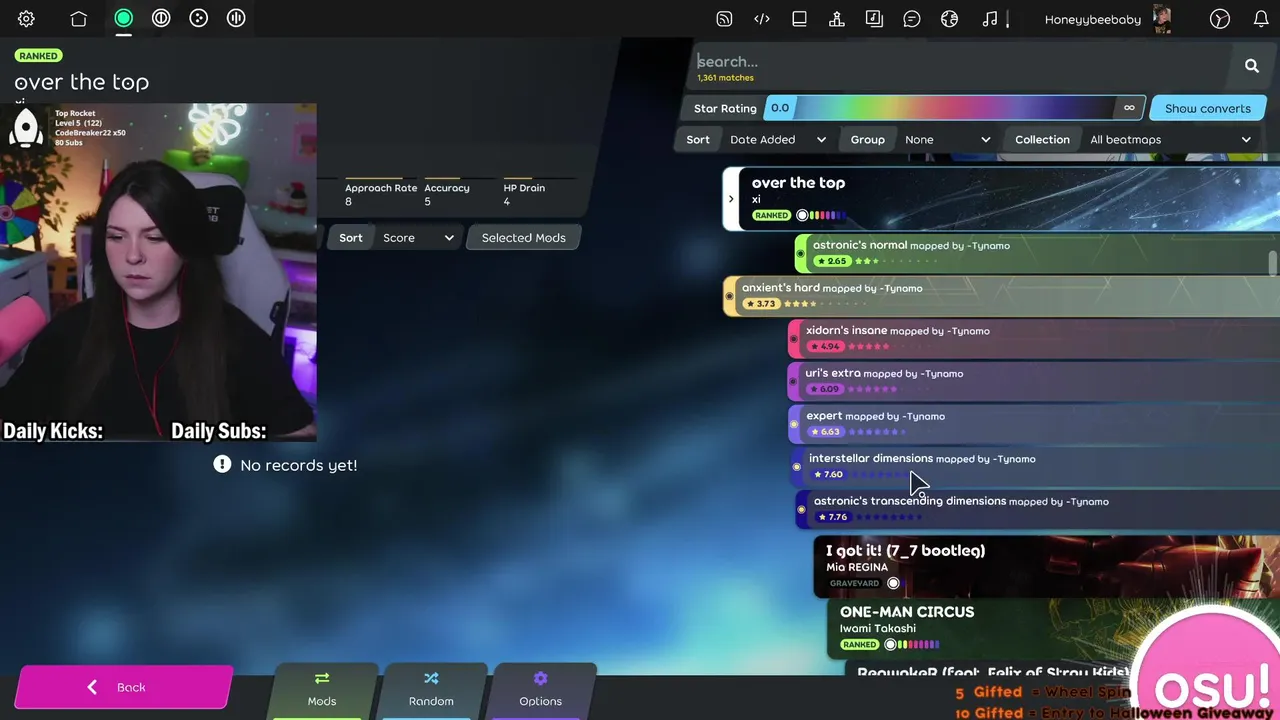
Task: Click the RANKED badge under over the top
Action: [772, 215]
